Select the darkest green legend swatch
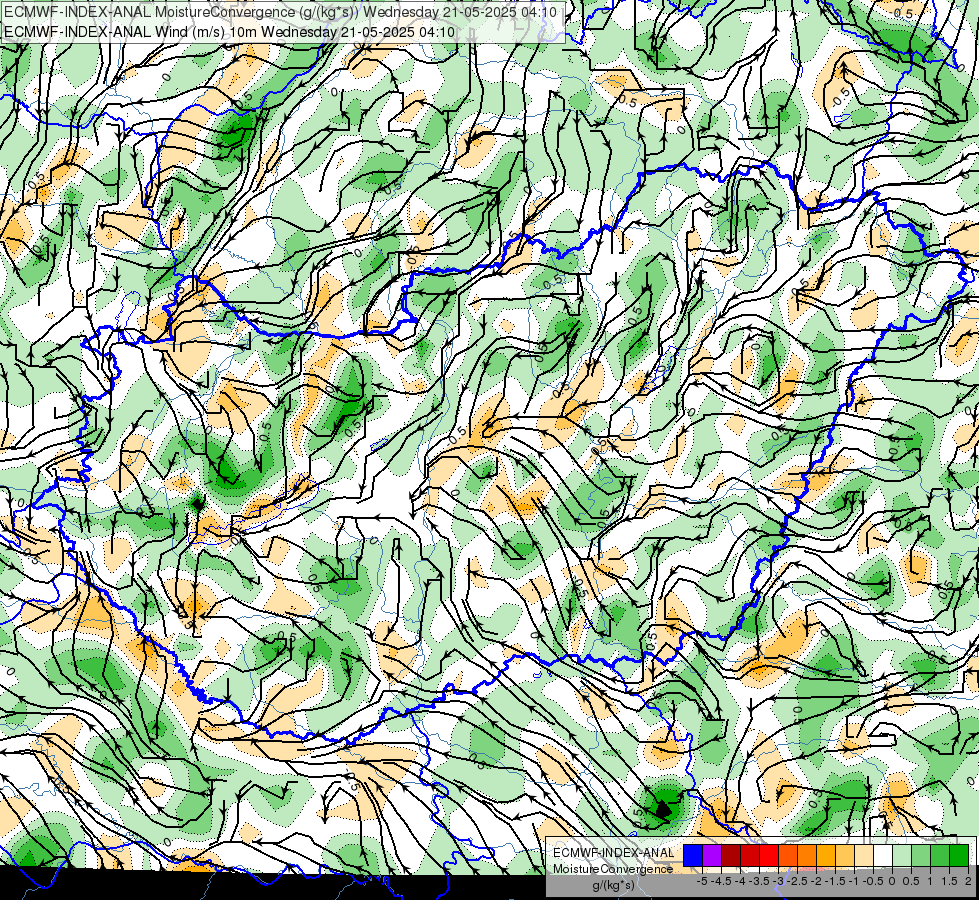The height and width of the screenshot is (900, 979). coord(959,856)
